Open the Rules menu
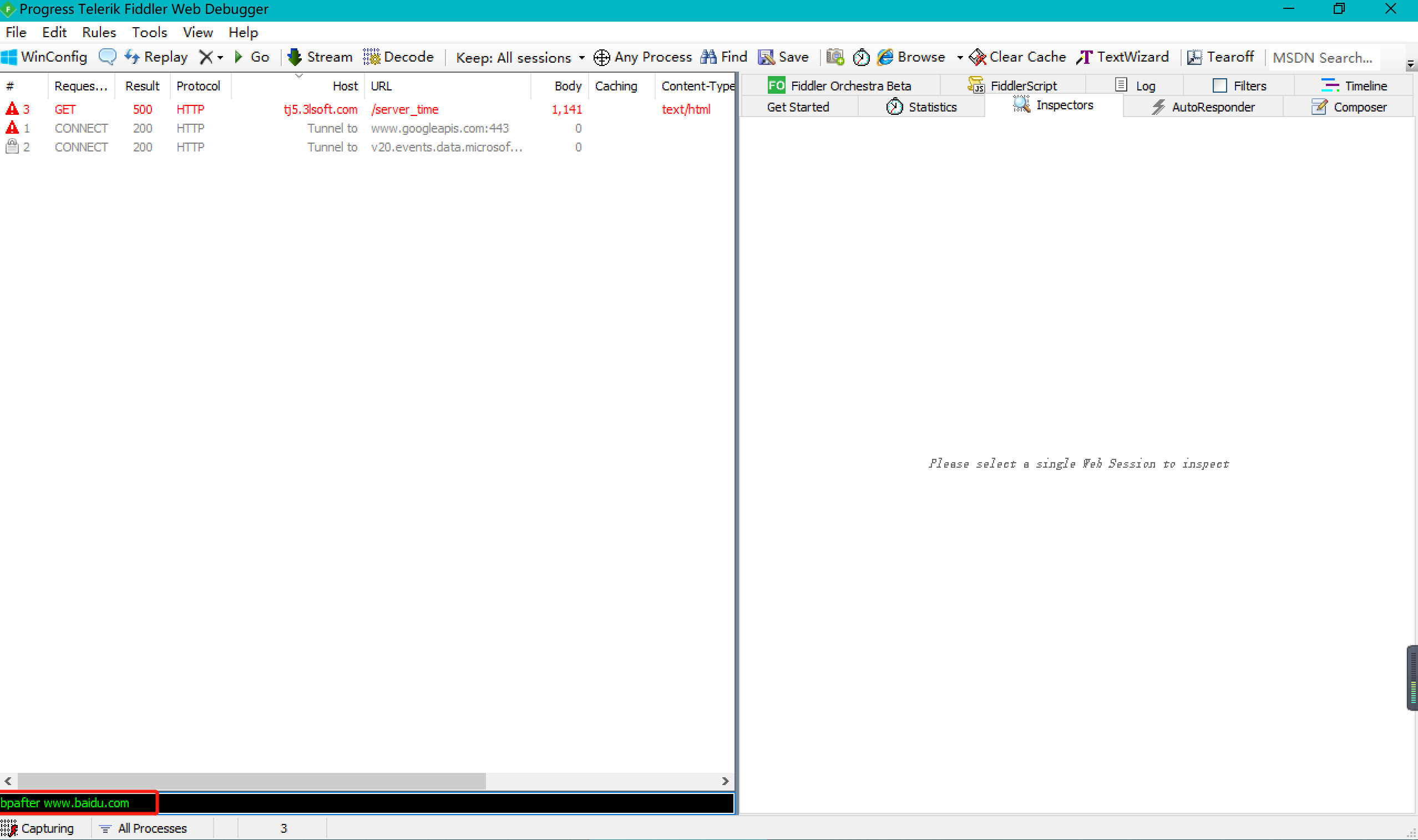The width and height of the screenshot is (1418, 840). (98, 32)
